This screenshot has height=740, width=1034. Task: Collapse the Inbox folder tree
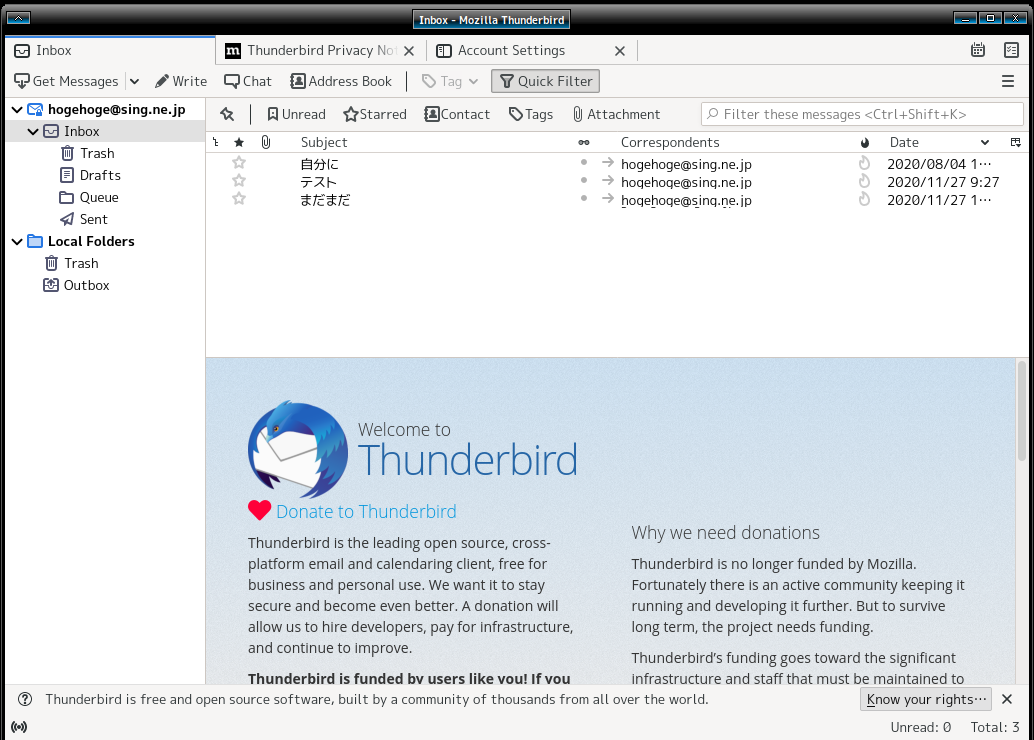click(x=33, y=131)
